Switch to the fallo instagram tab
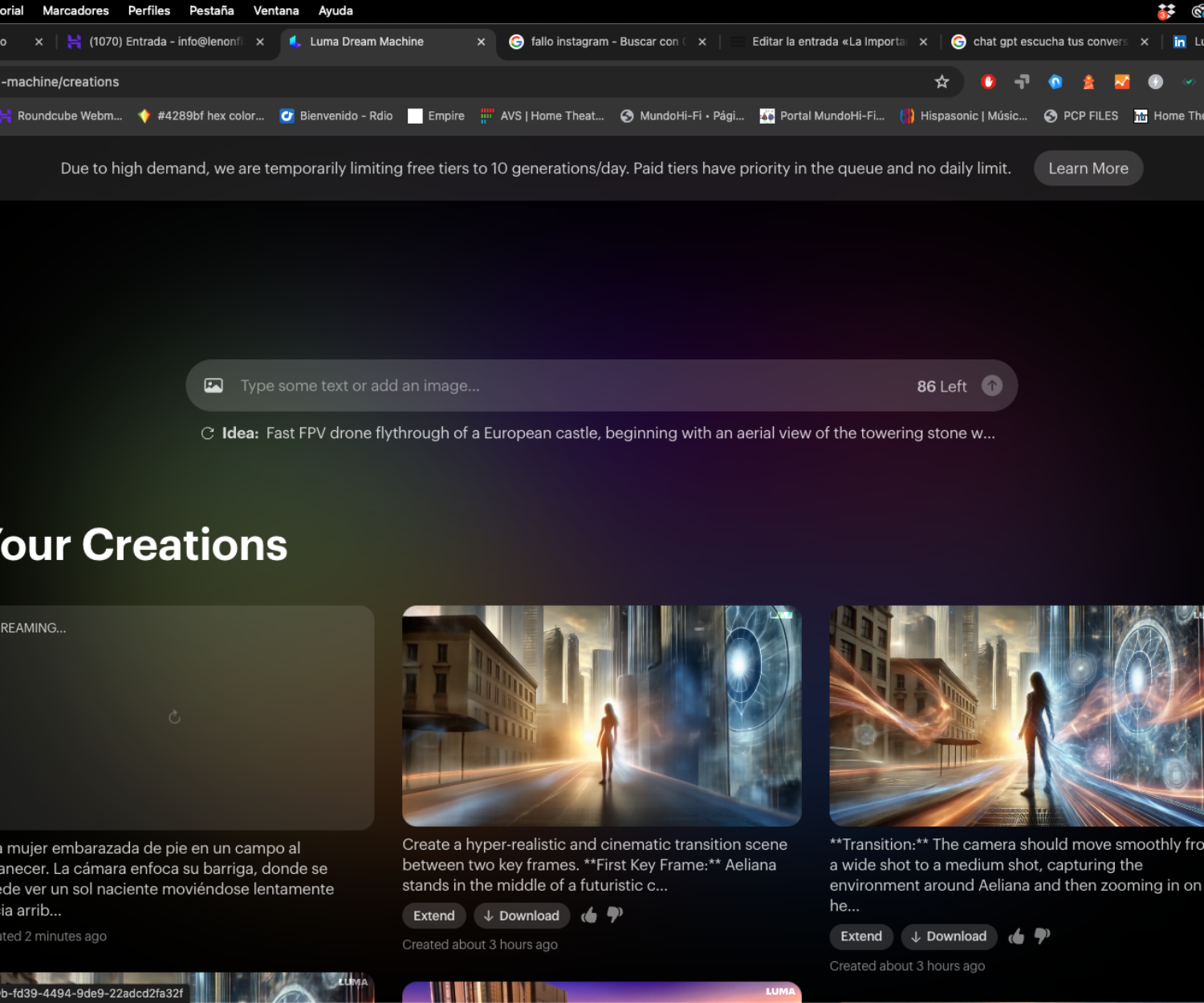Image resolution: width=1204 pixels, height=1003 pixels. pos(604,42)
